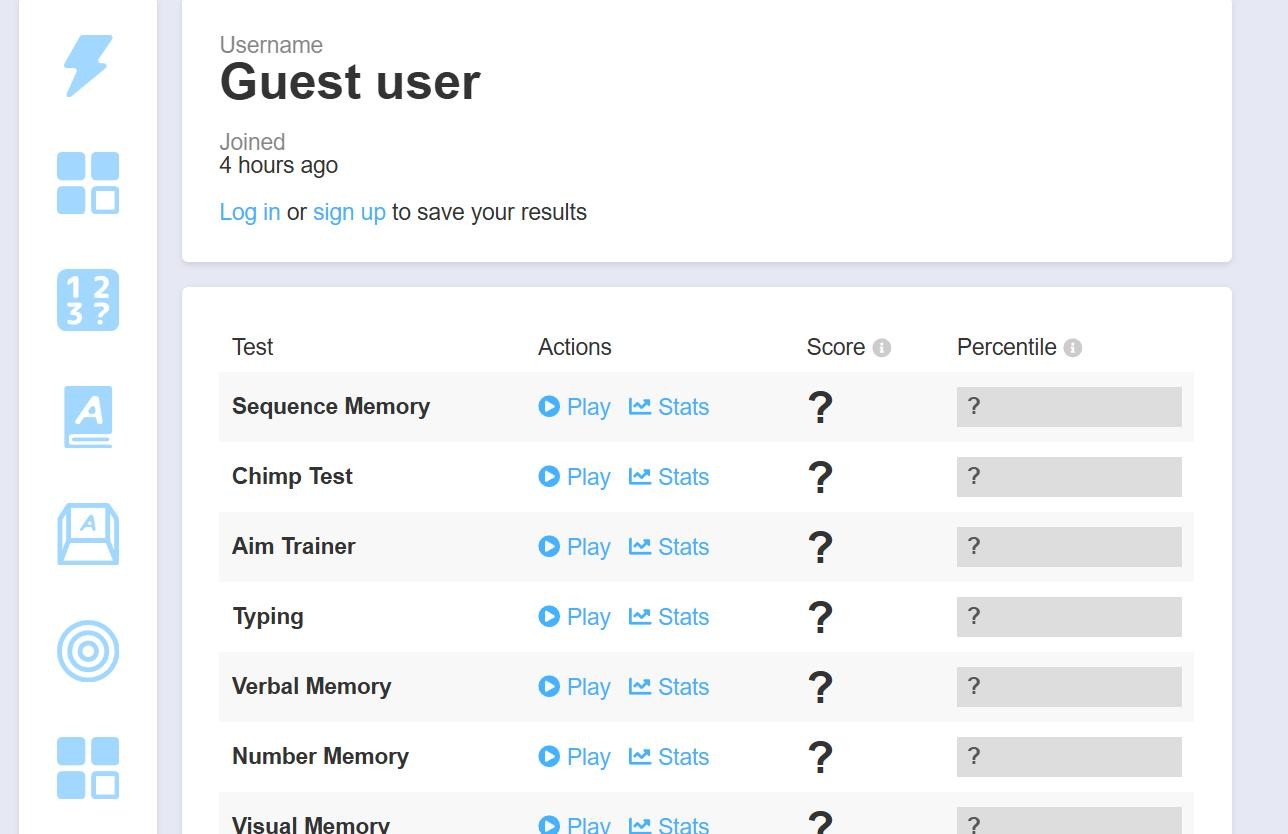Click the squares icon below the lightning bolt
The width and height of the screenshot is (1288, 834).
(x=88, y=183)
